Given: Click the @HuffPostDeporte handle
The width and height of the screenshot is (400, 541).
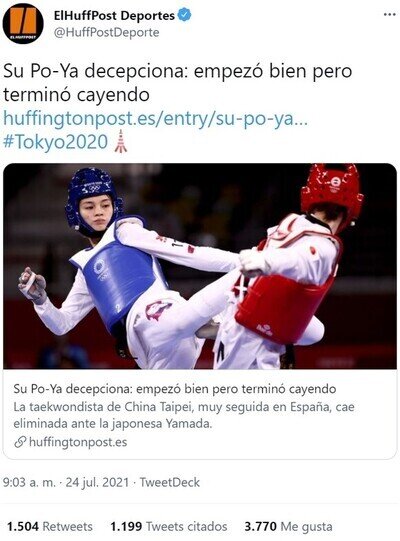Looking at the screenshot, I should point(106,32).
